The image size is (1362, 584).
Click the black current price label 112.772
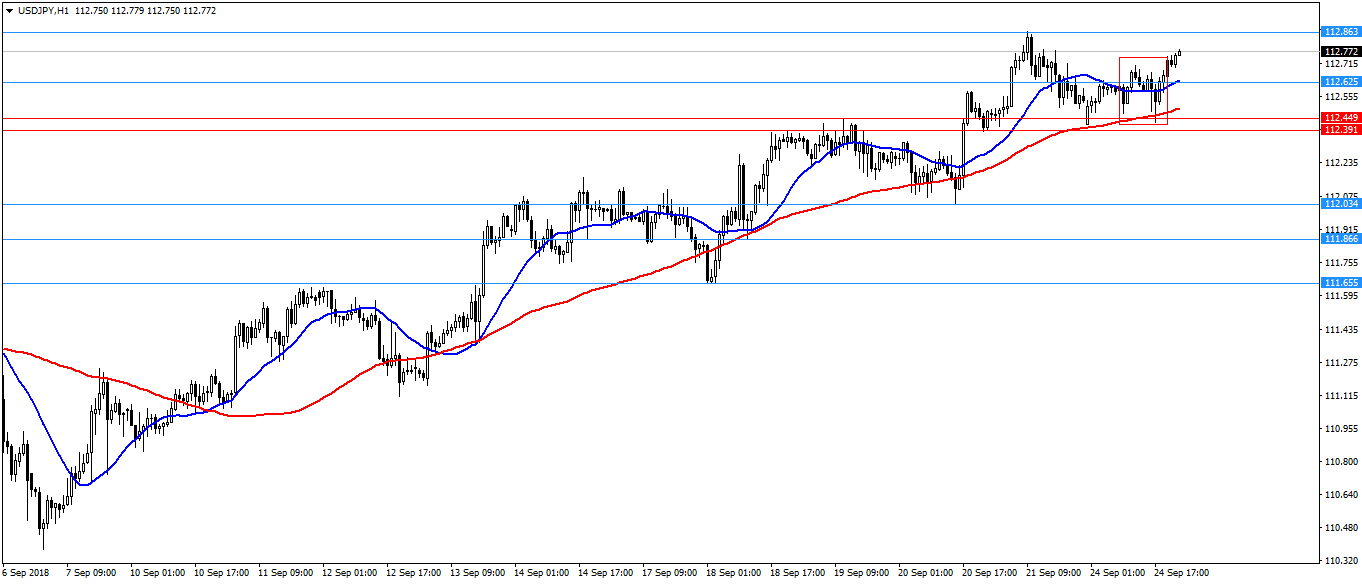tap(1340, 51)
